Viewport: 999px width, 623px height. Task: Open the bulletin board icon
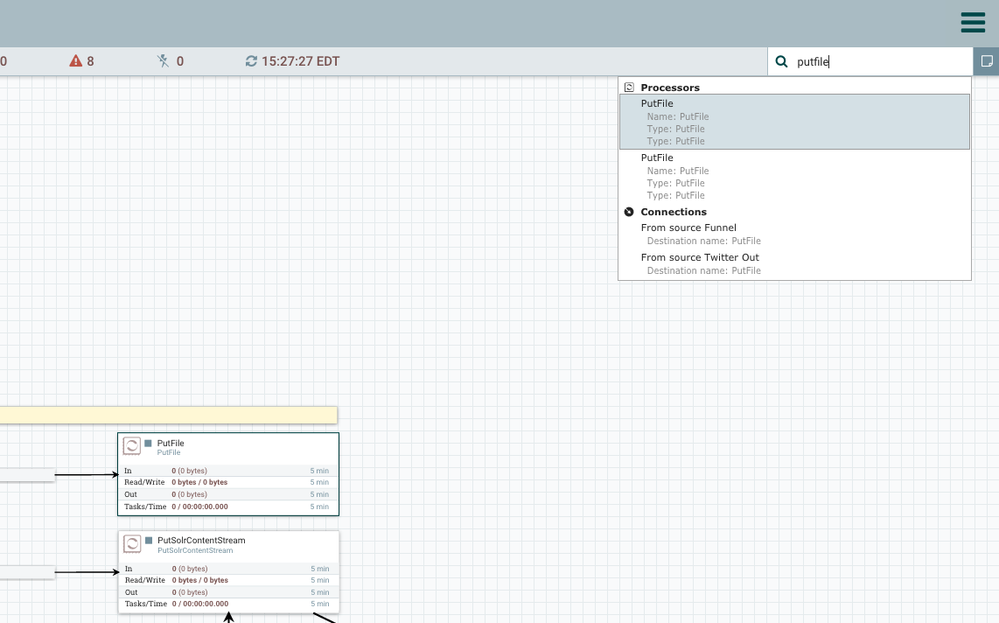(x=986, y=62)
